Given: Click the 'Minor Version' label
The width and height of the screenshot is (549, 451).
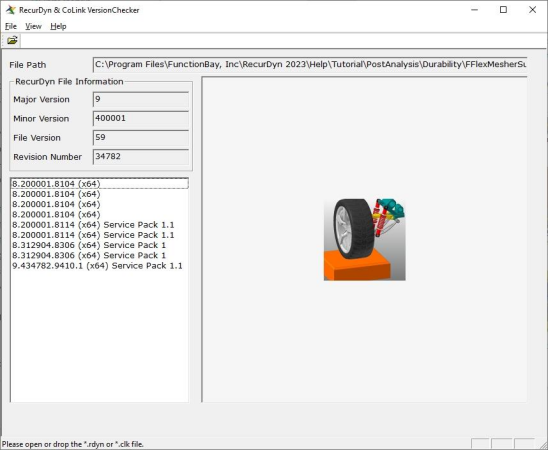Looking at the screenshot, I should (41, 119).
